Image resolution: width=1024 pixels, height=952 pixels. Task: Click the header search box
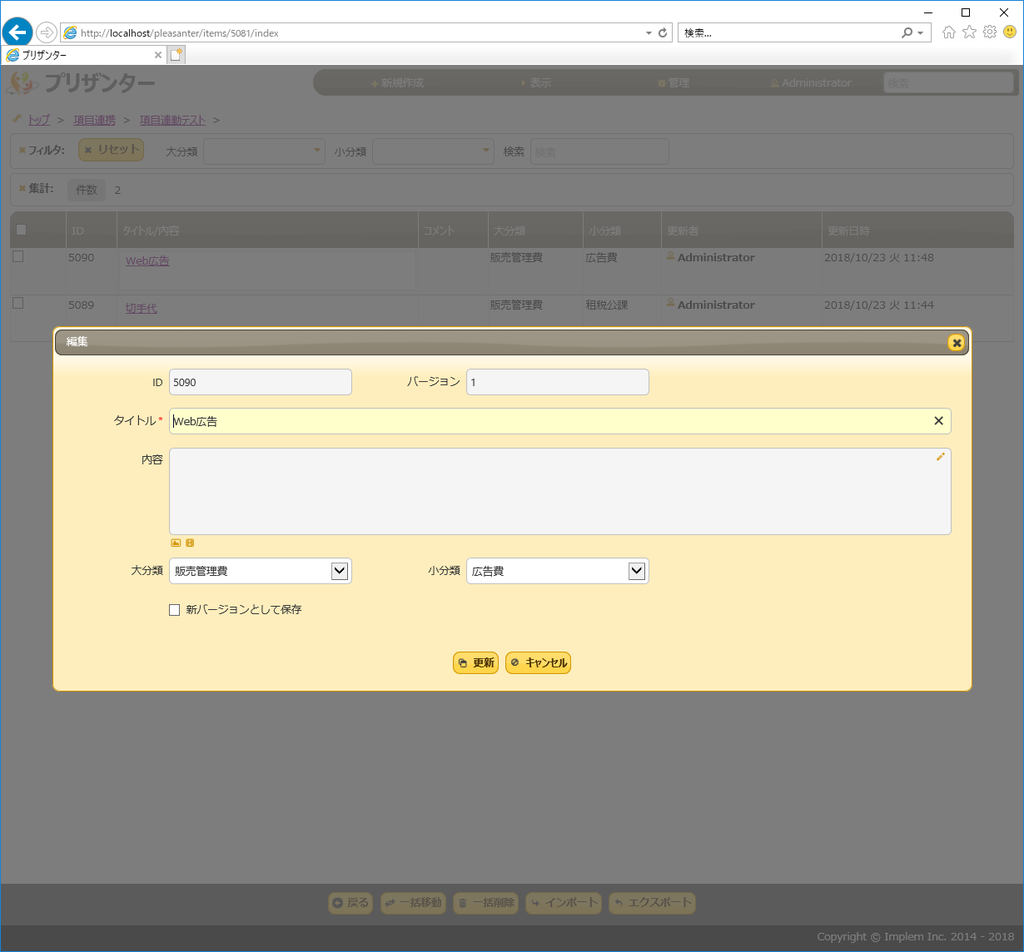948,83
